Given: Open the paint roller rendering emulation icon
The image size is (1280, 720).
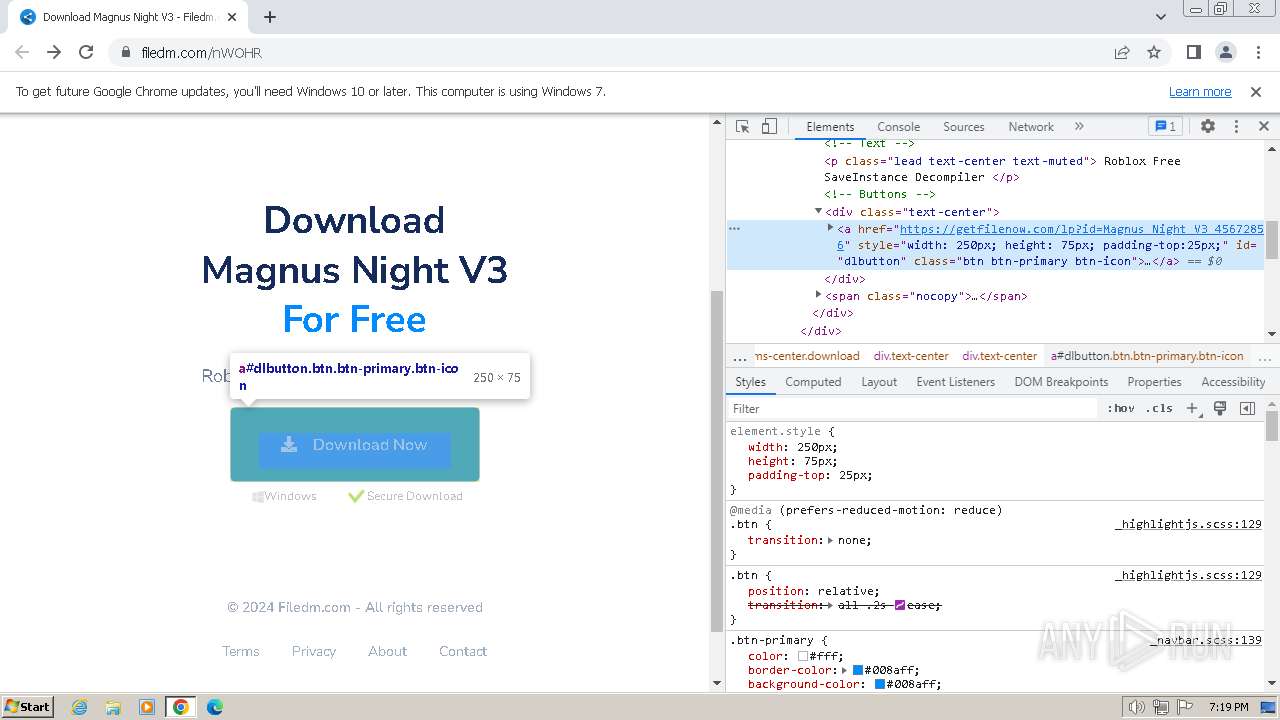Looking at the screenshot, I should pyautogui.click(x=1220, y=408).
